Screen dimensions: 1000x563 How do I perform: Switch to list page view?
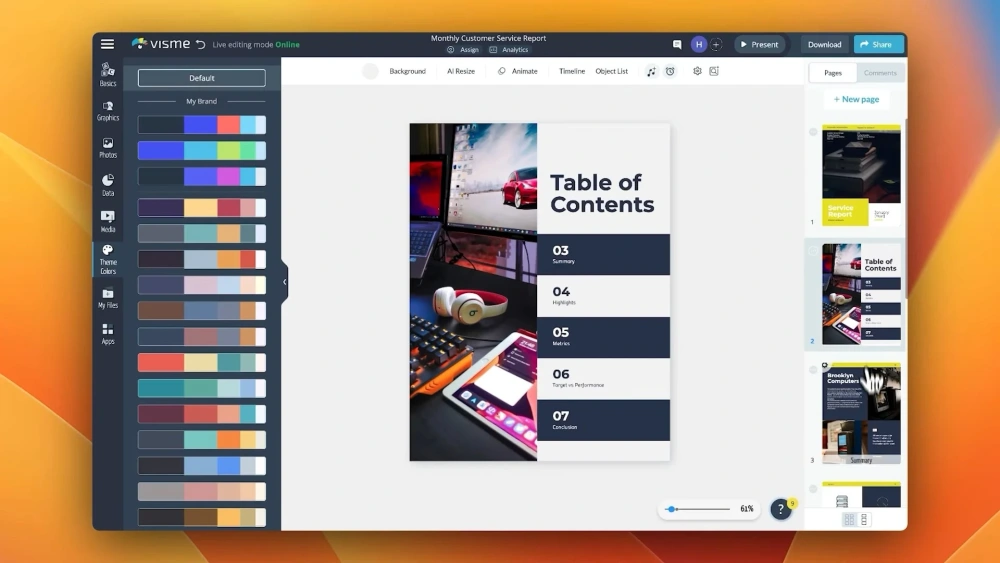864,520
